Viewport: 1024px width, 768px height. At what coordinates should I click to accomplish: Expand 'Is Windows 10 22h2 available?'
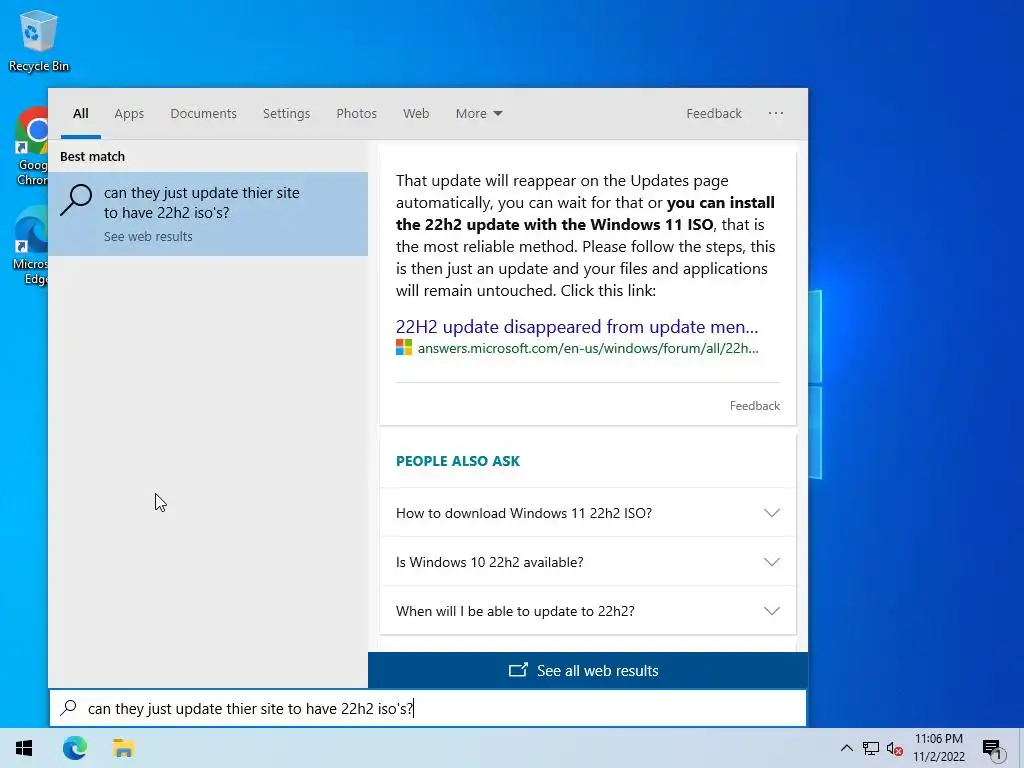point(588,562)
